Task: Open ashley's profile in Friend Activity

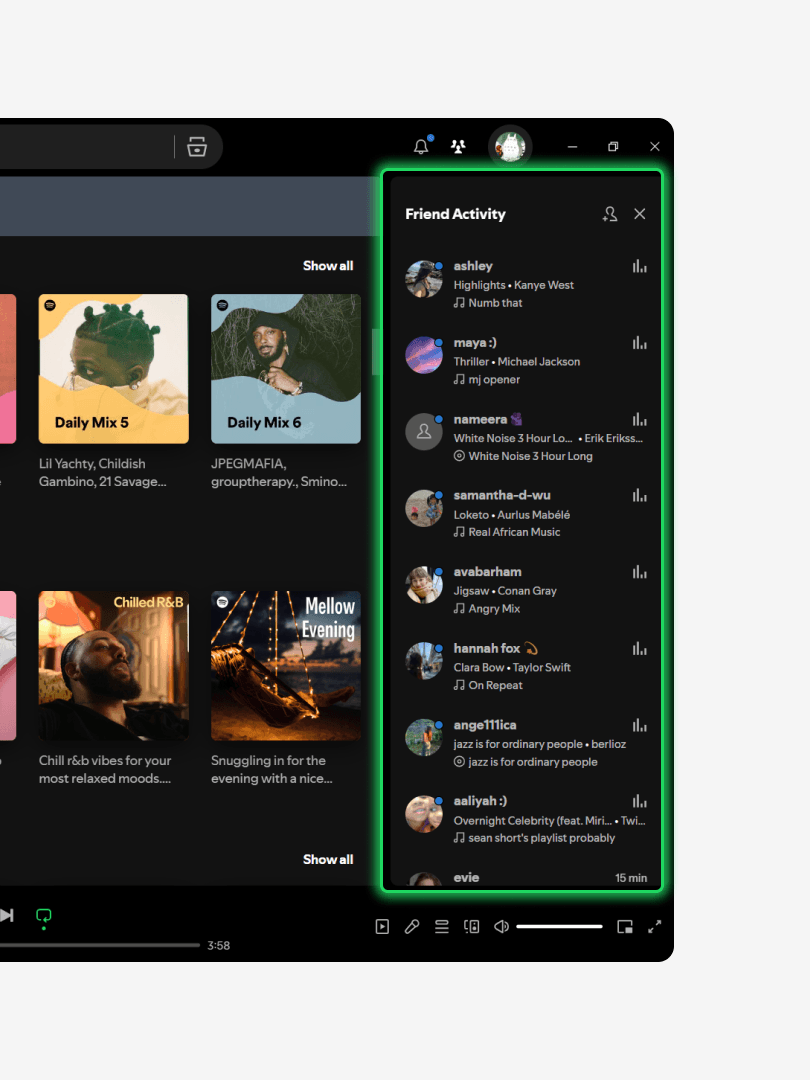Action: 473,266
